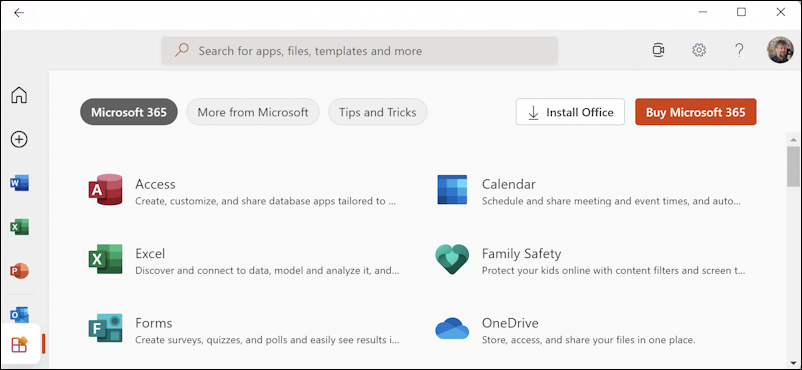Click the OneDrive cloud icon
802x370 pixels.
452,329
